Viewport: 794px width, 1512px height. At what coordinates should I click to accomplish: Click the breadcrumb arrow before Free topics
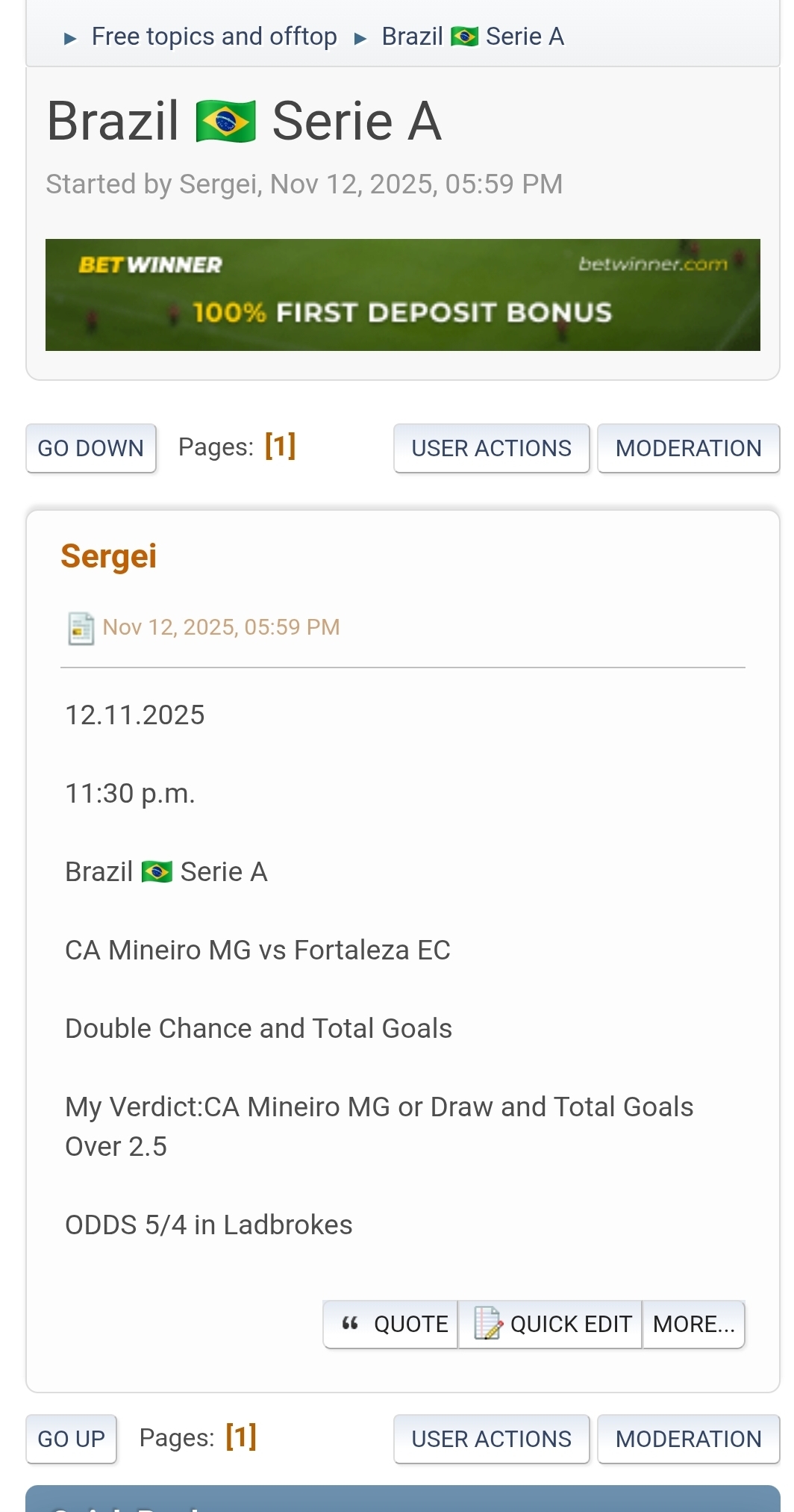(71, 38)
